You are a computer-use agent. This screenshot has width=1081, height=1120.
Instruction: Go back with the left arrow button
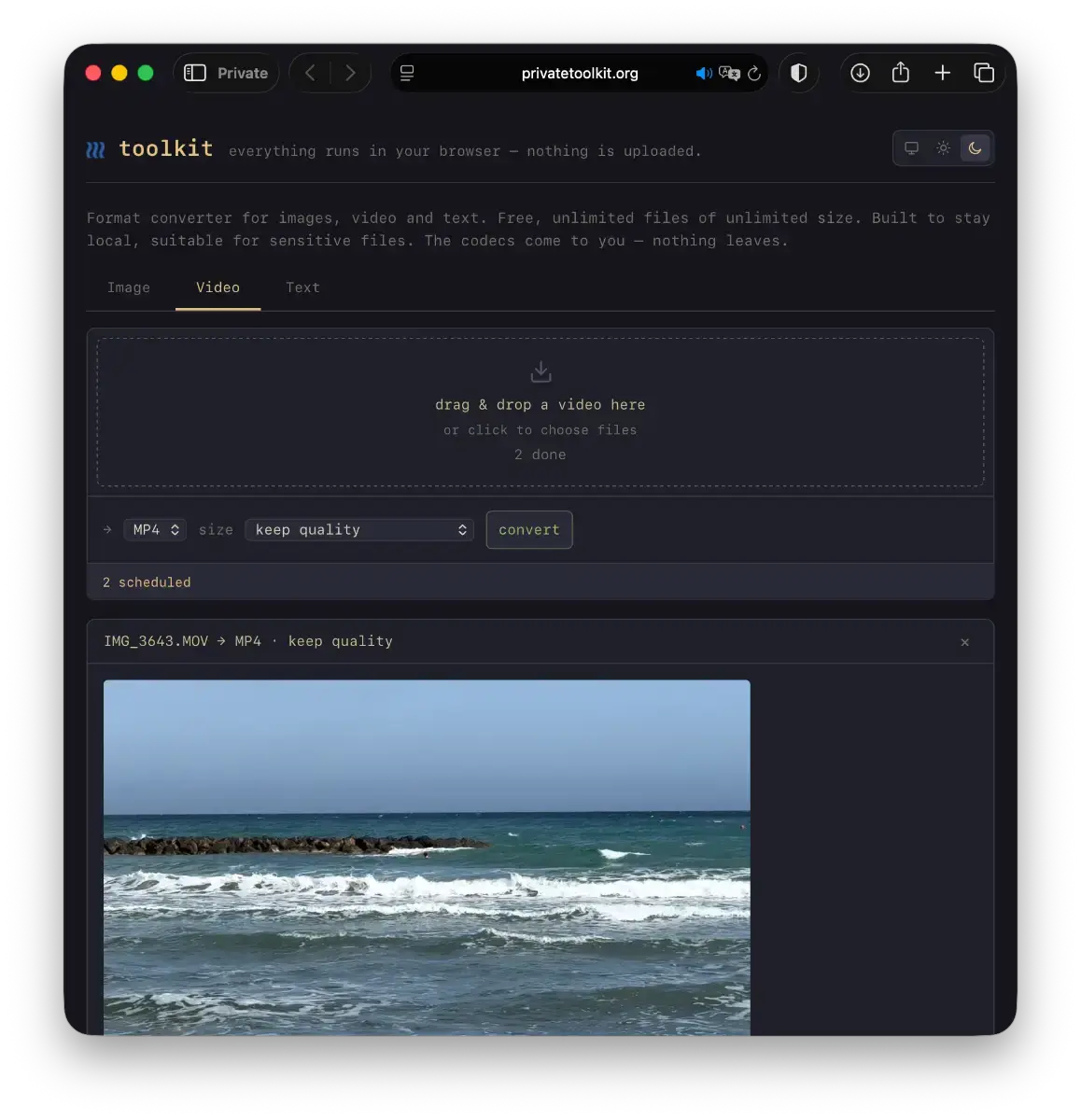click(311, 73)
